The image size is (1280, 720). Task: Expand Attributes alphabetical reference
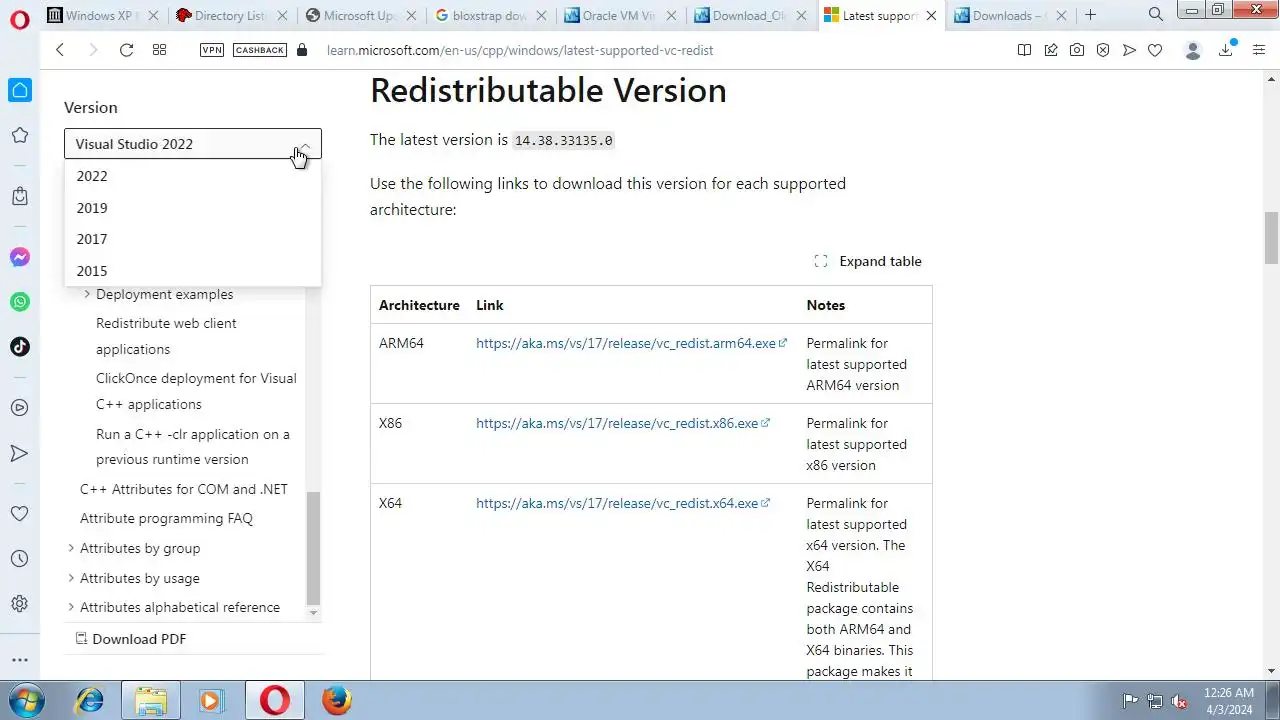pyautogui.click(x=71, y=607)
